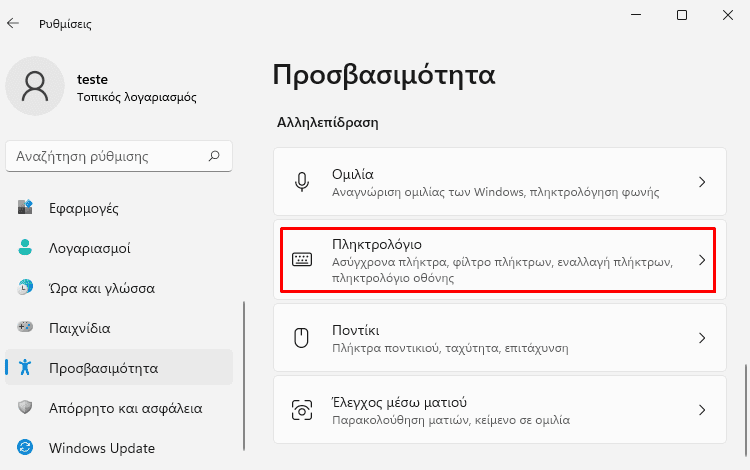750x470 pixels.
Task: Click the Ασύγχρονα πλήκτρα description text
Action: (x=503, y=270)
